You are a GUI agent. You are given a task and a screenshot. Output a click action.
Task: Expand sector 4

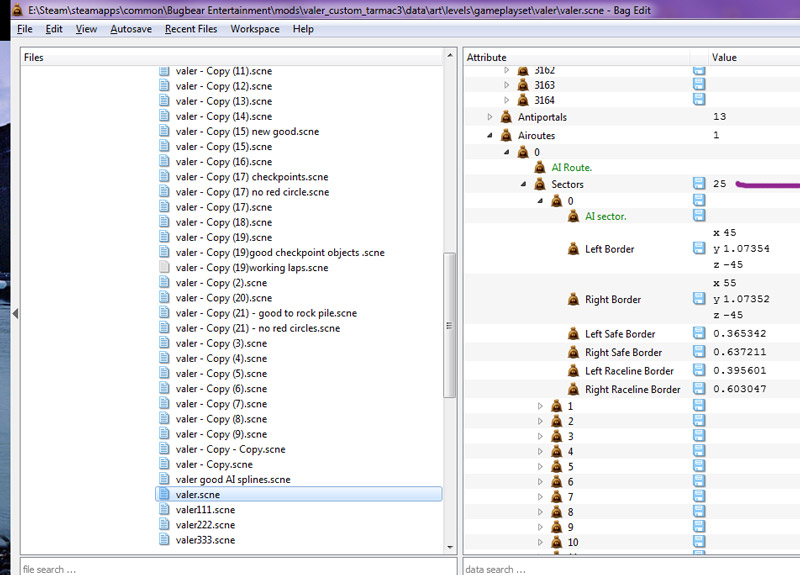540,452
